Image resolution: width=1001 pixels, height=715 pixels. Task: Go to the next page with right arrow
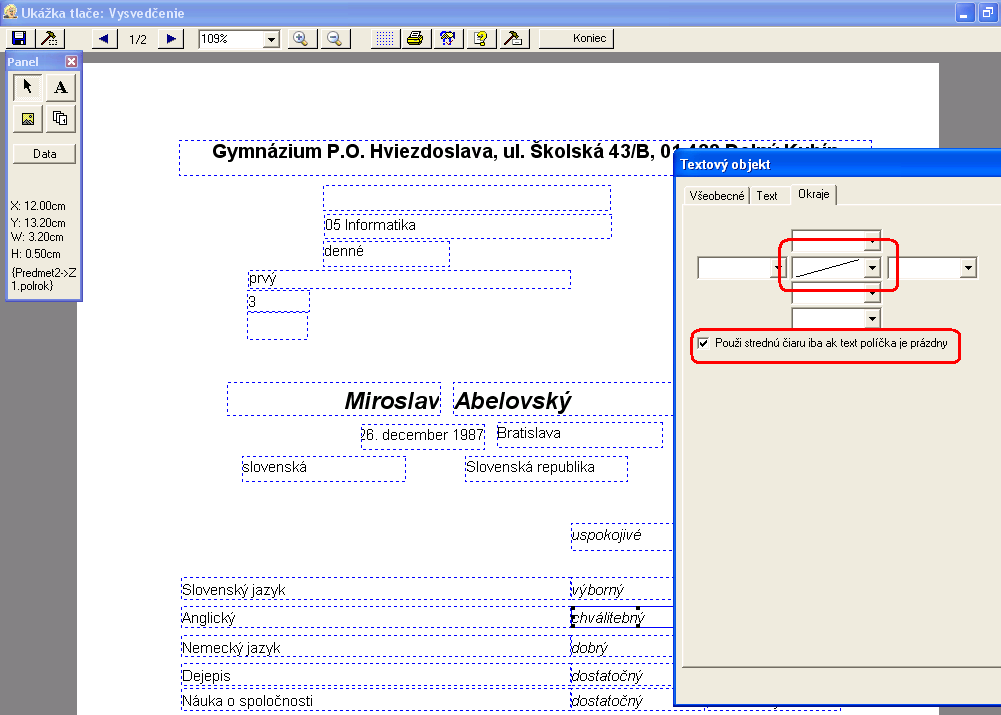tap(170, 38)
